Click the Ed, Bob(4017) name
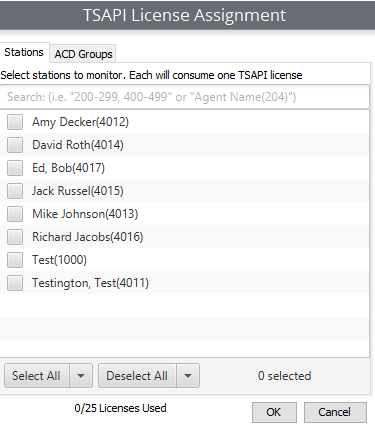 click(x=68, y=168)
